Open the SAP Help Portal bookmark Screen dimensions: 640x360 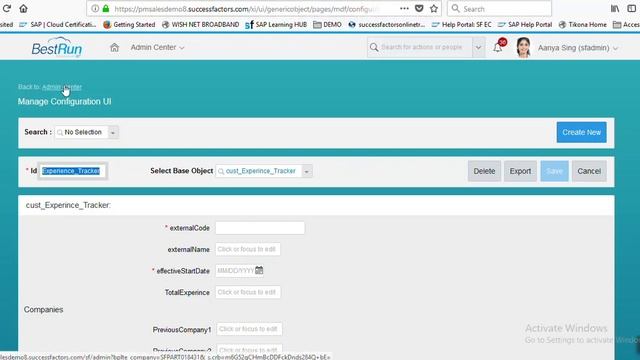click(524, 24)
